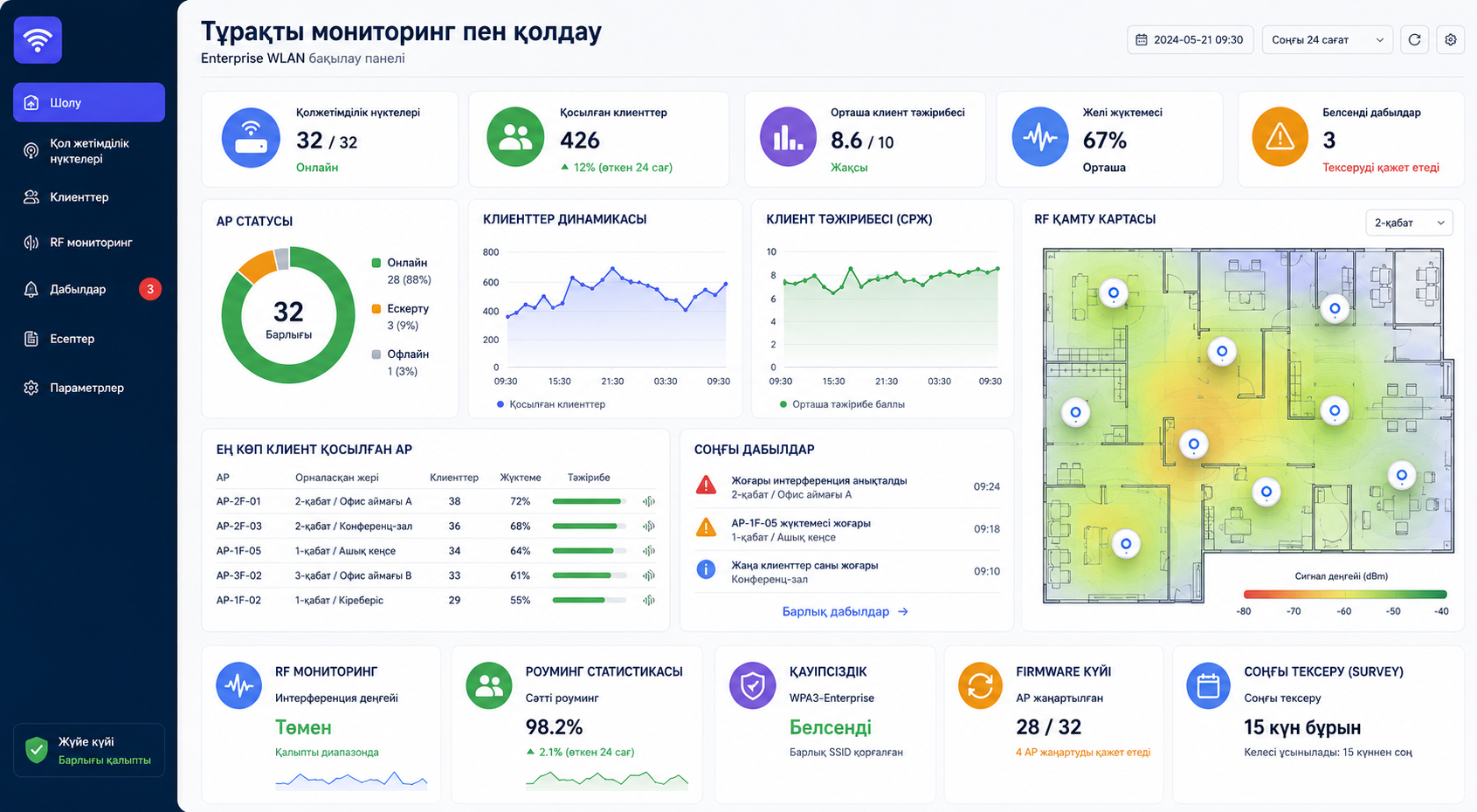The height and width of the screenshot is (812, 1477).
Task: Toggle Қосылған клиенттер chart legend
Action: pos(550,404)
